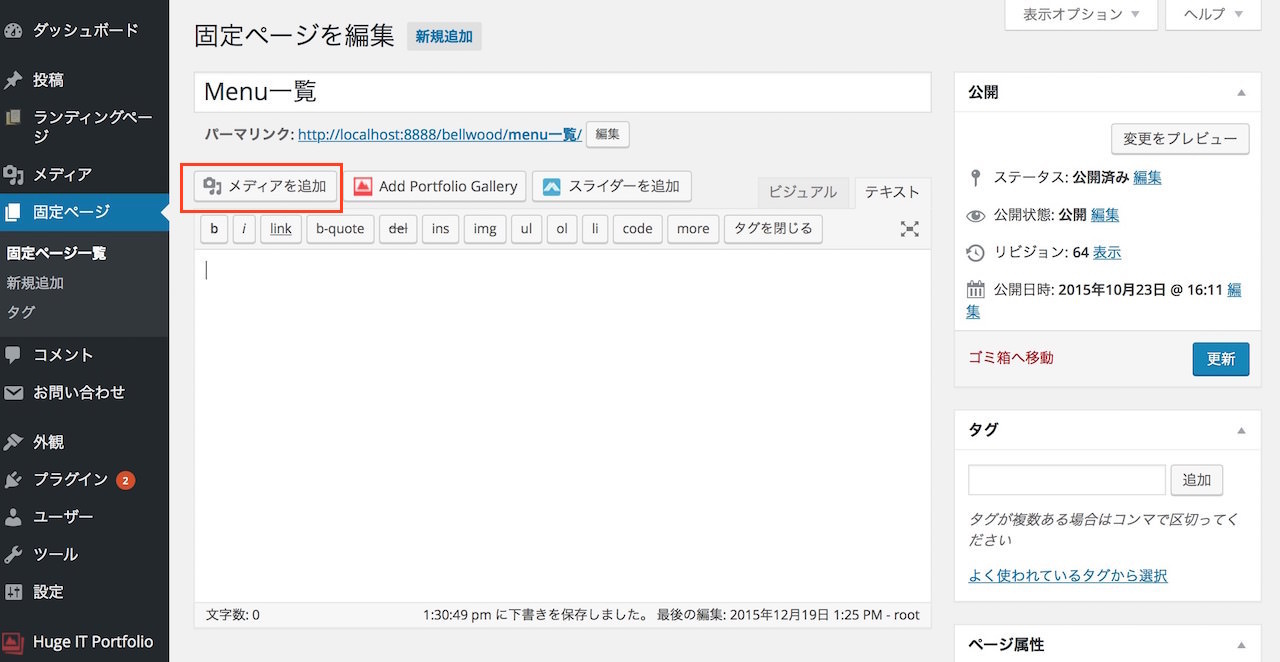Apply bold with the b toolbar button

[x=214, y=228]
